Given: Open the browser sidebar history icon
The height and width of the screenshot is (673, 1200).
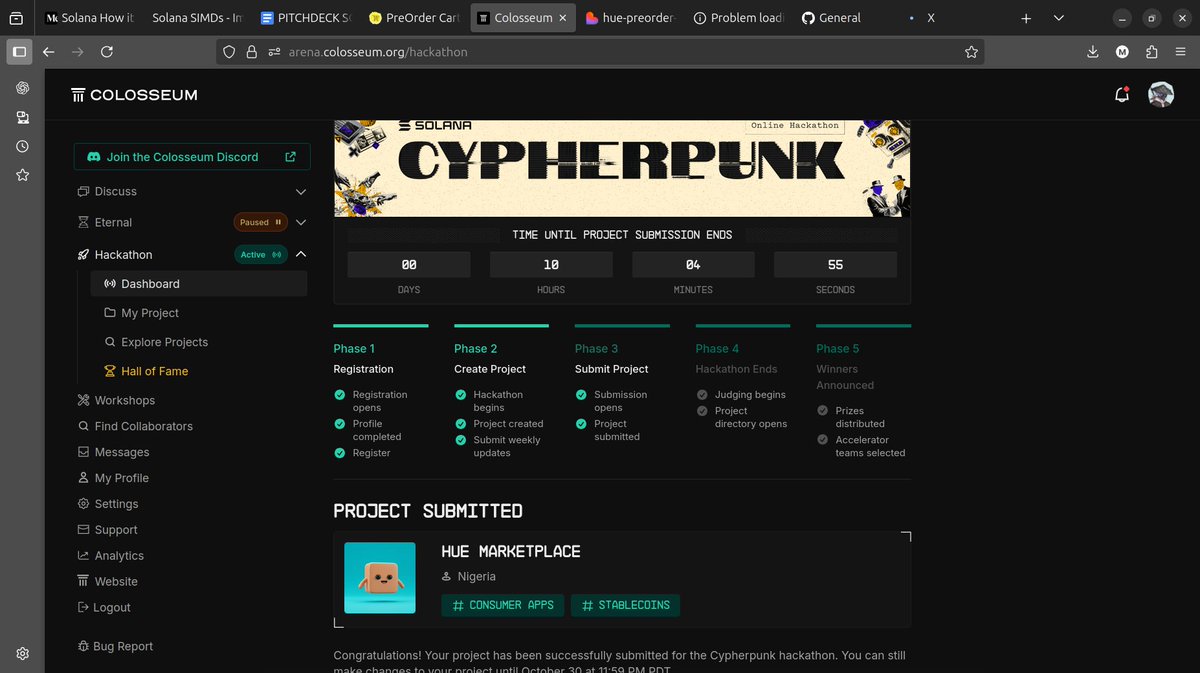Looking at the screenshot, I should pos(22,146).
